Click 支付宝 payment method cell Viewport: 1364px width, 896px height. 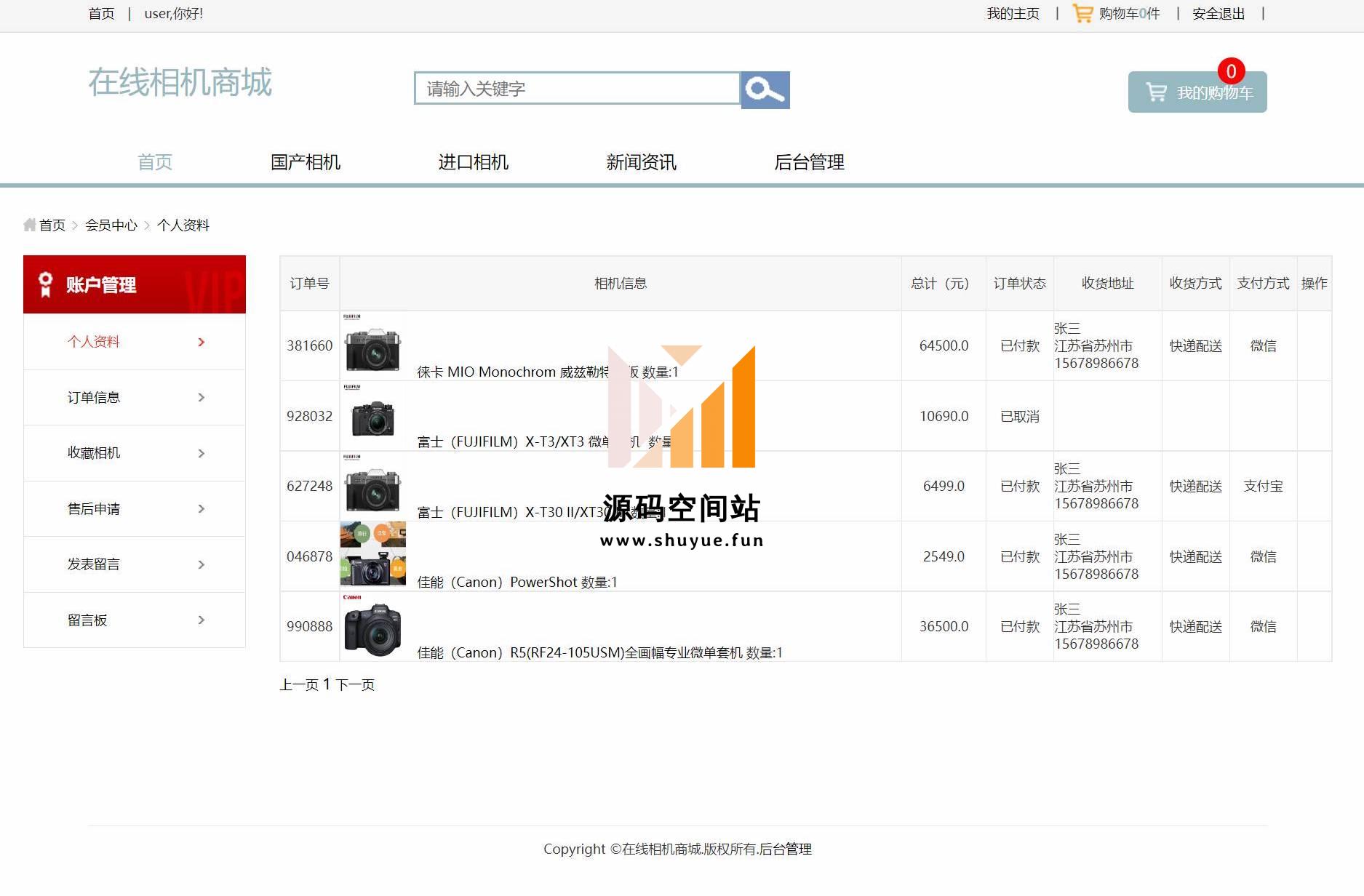1263,486
